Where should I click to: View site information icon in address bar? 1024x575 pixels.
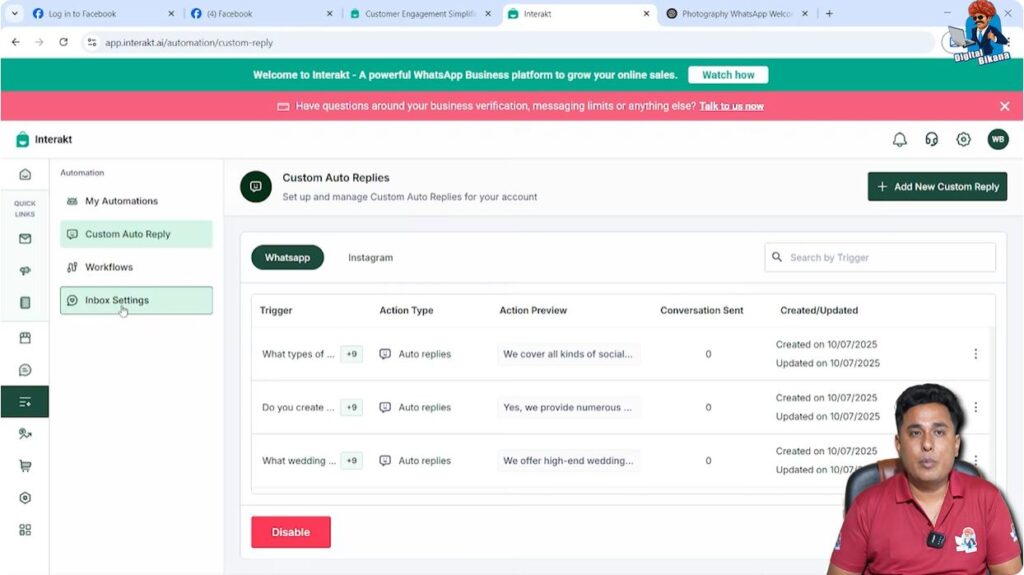point(92,42)
